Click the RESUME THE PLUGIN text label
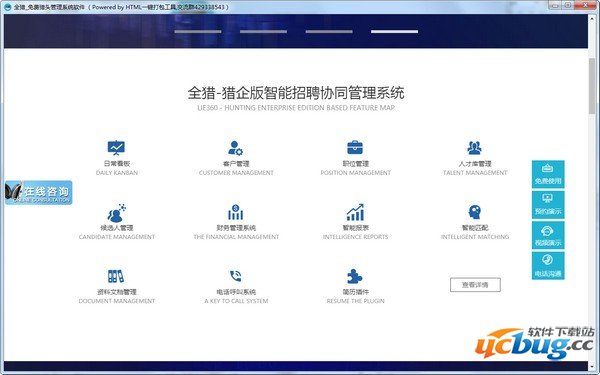 click(x=355, y=301)
